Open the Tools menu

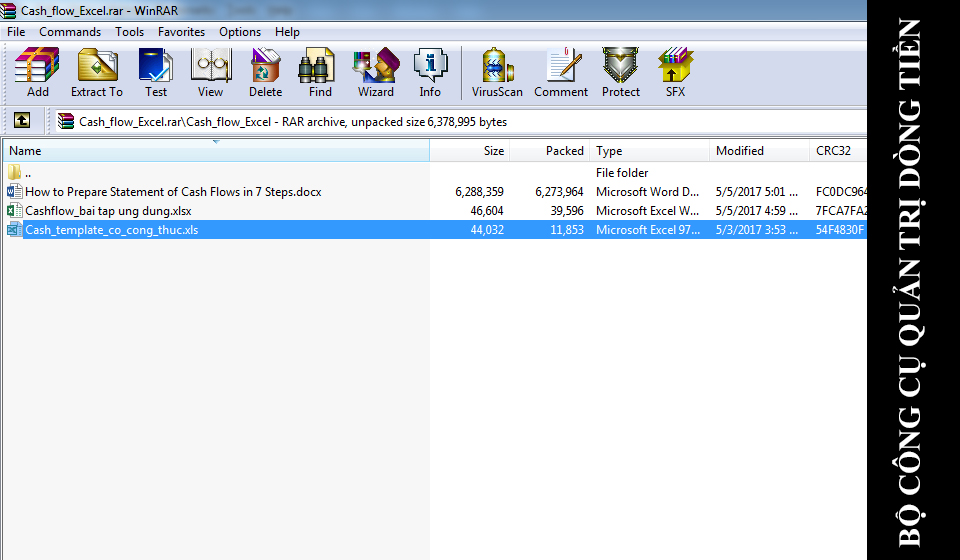click(129, 32)
